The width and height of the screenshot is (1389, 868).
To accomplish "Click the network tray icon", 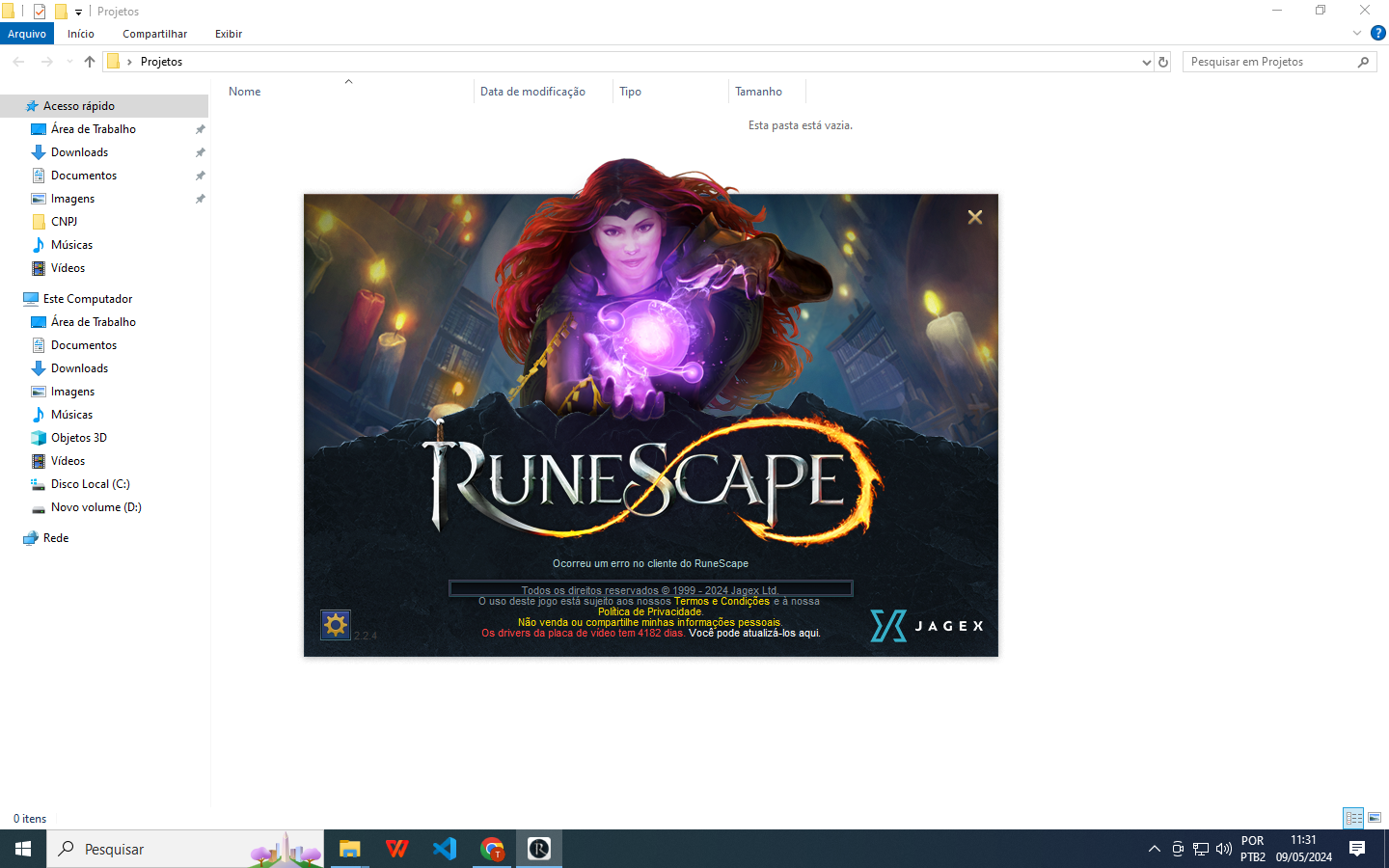I will (x=1200, y=849).
